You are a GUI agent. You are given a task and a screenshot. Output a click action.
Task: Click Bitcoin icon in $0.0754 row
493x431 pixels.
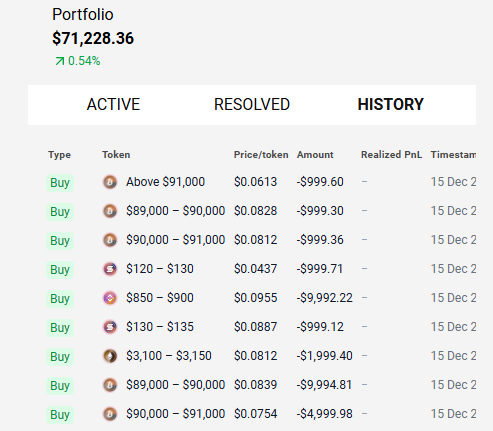point(110,414)
